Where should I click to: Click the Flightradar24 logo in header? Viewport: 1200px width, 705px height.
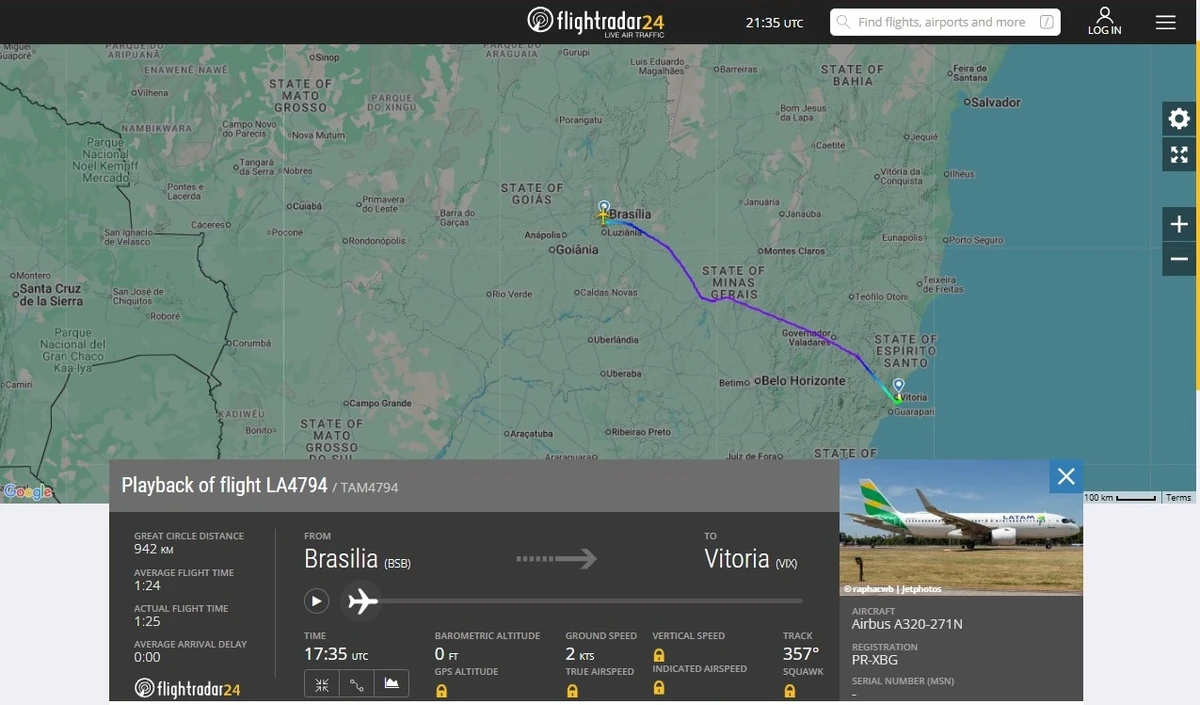tap(595, 21)
